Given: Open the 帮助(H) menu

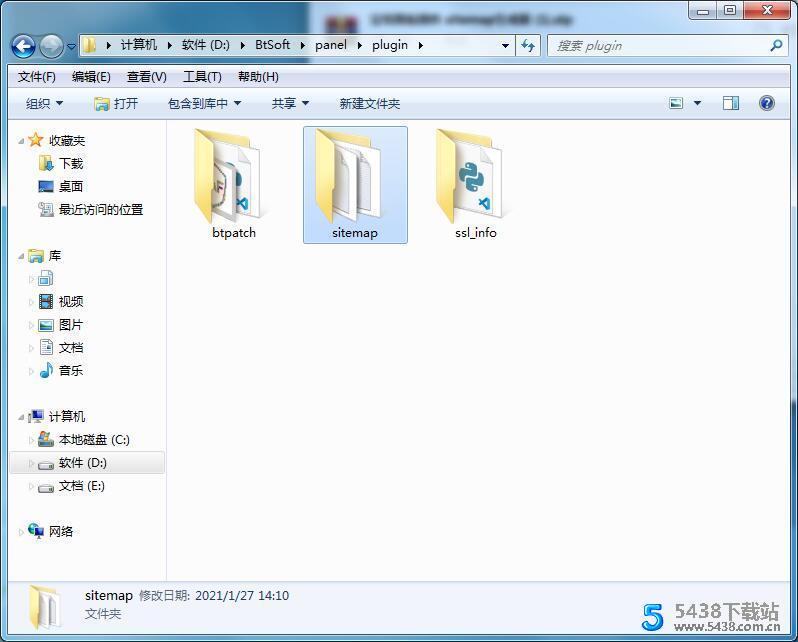Looking at the screenshot, I should pyautogui.click(x=258, y=77).
